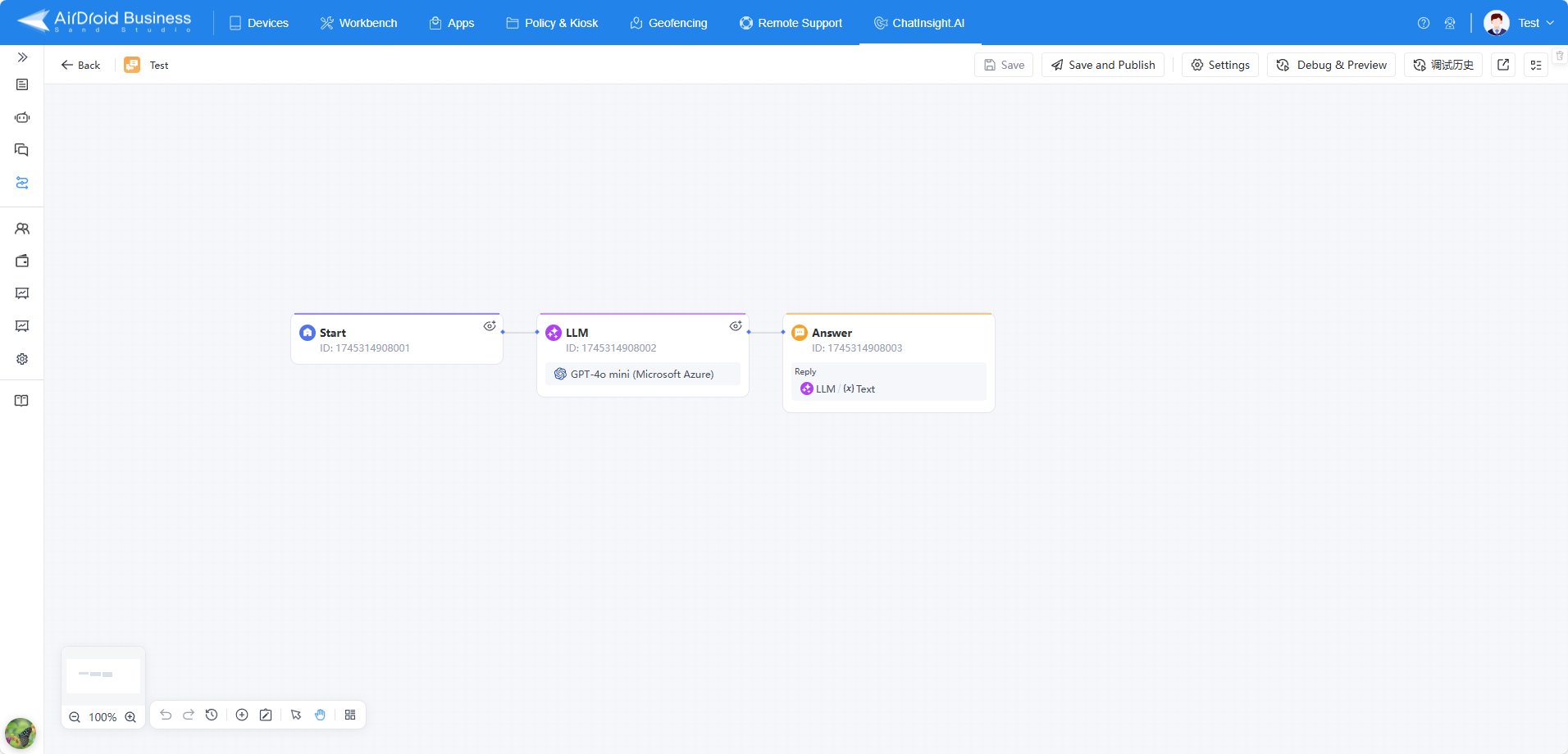Open the bot icon in the left sidebar
The width and height of the screenshot is (1568, 754).
pyautogui.click(x=22, y=118)
